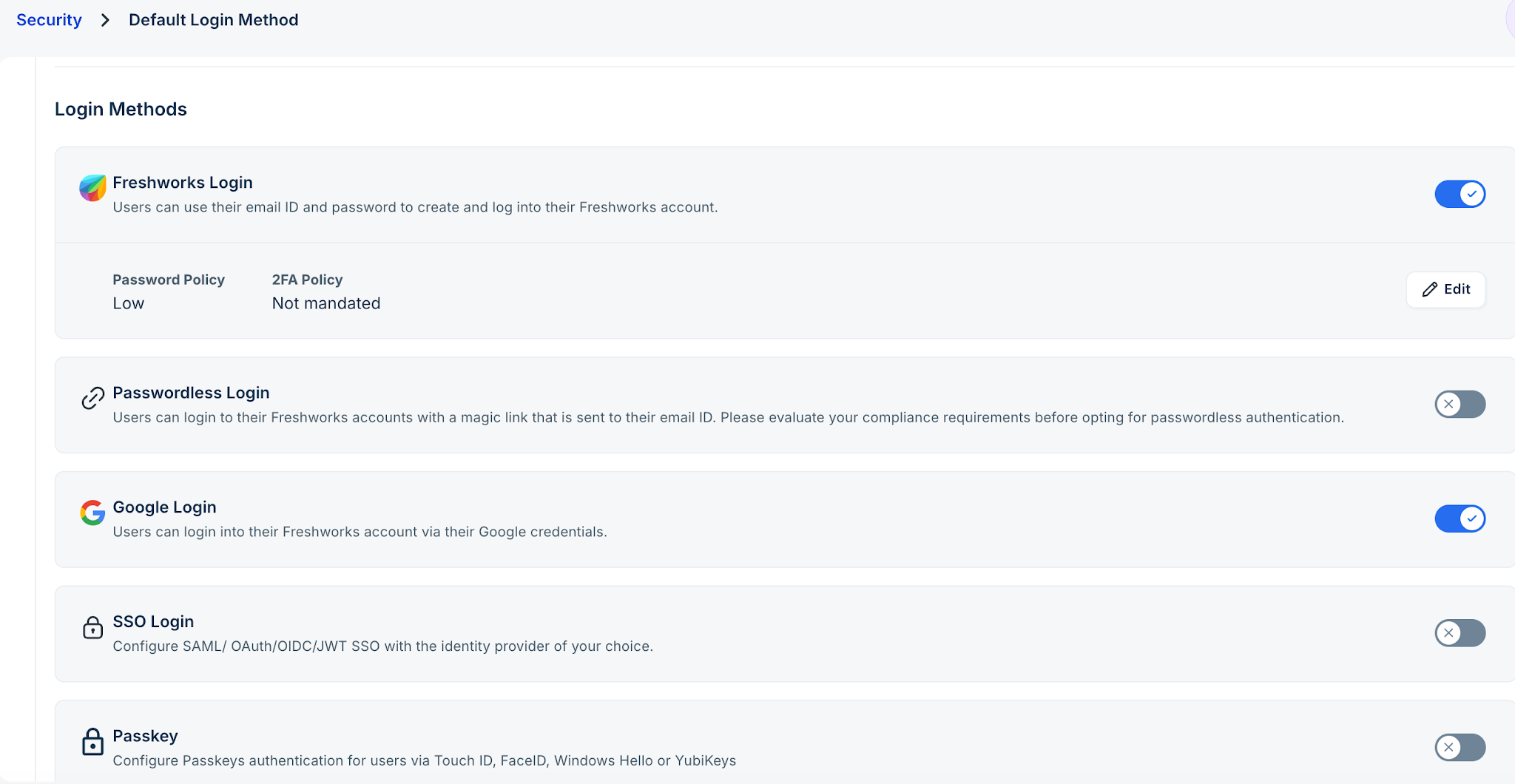This screenshot has width=1515, height=784.
Task: Click the Google logo icon
Action: click(92, 513)
